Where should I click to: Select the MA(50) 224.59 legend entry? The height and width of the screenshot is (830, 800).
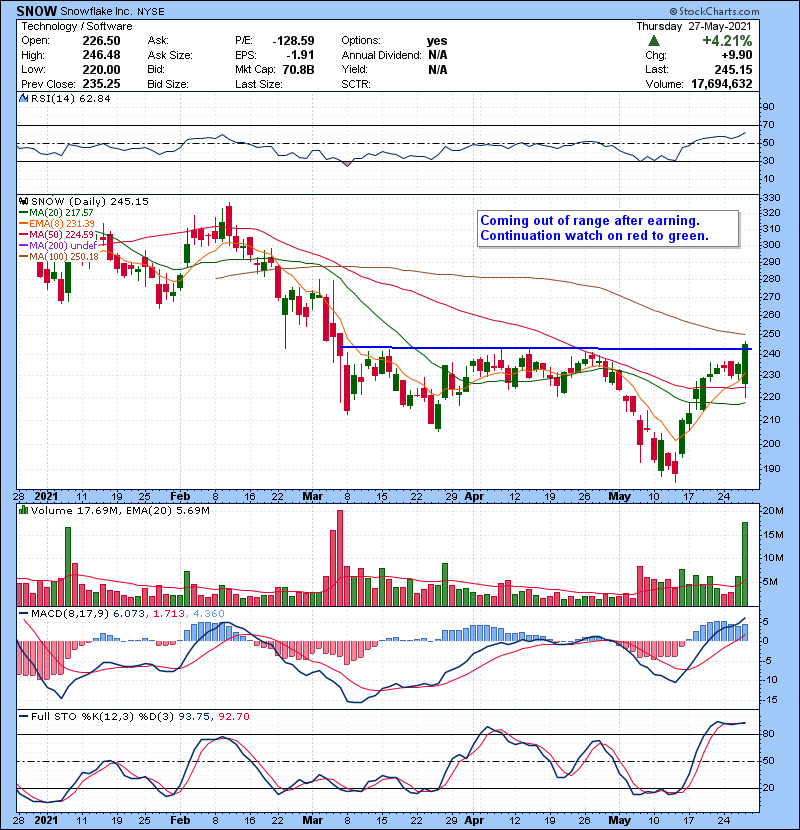[x=57, y=234]
